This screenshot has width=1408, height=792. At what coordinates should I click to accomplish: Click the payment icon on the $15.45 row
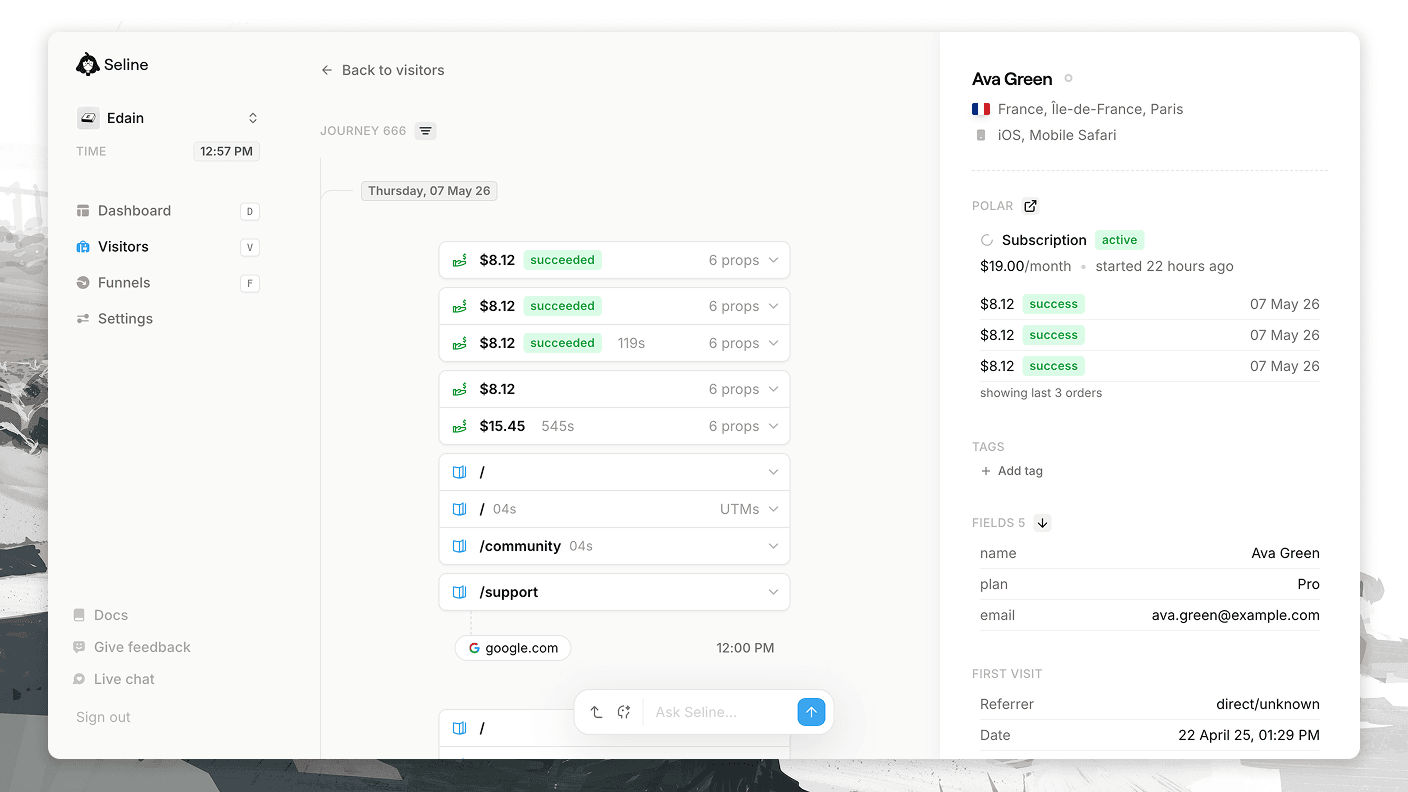[460, 426]
